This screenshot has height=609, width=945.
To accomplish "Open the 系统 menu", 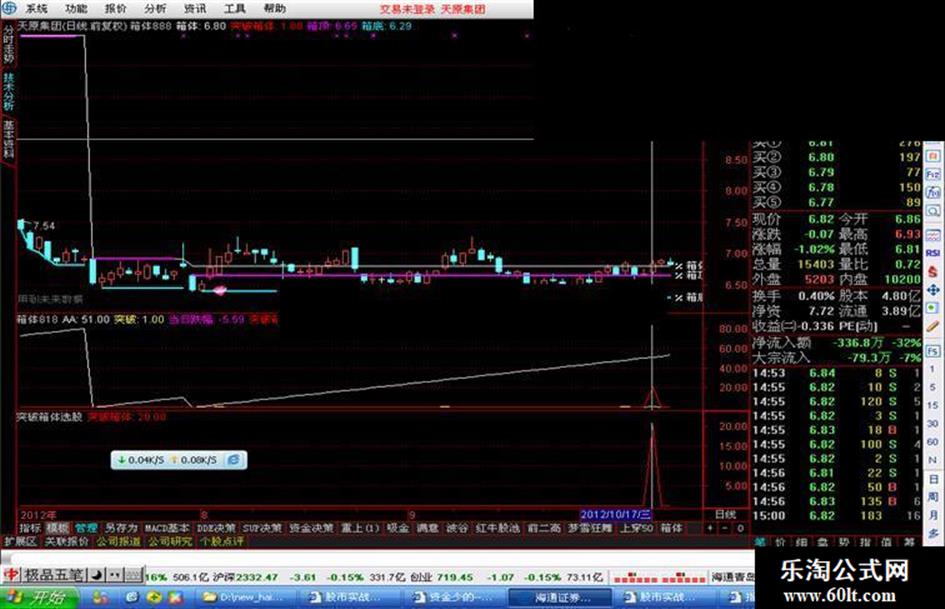I will (36, 8).
